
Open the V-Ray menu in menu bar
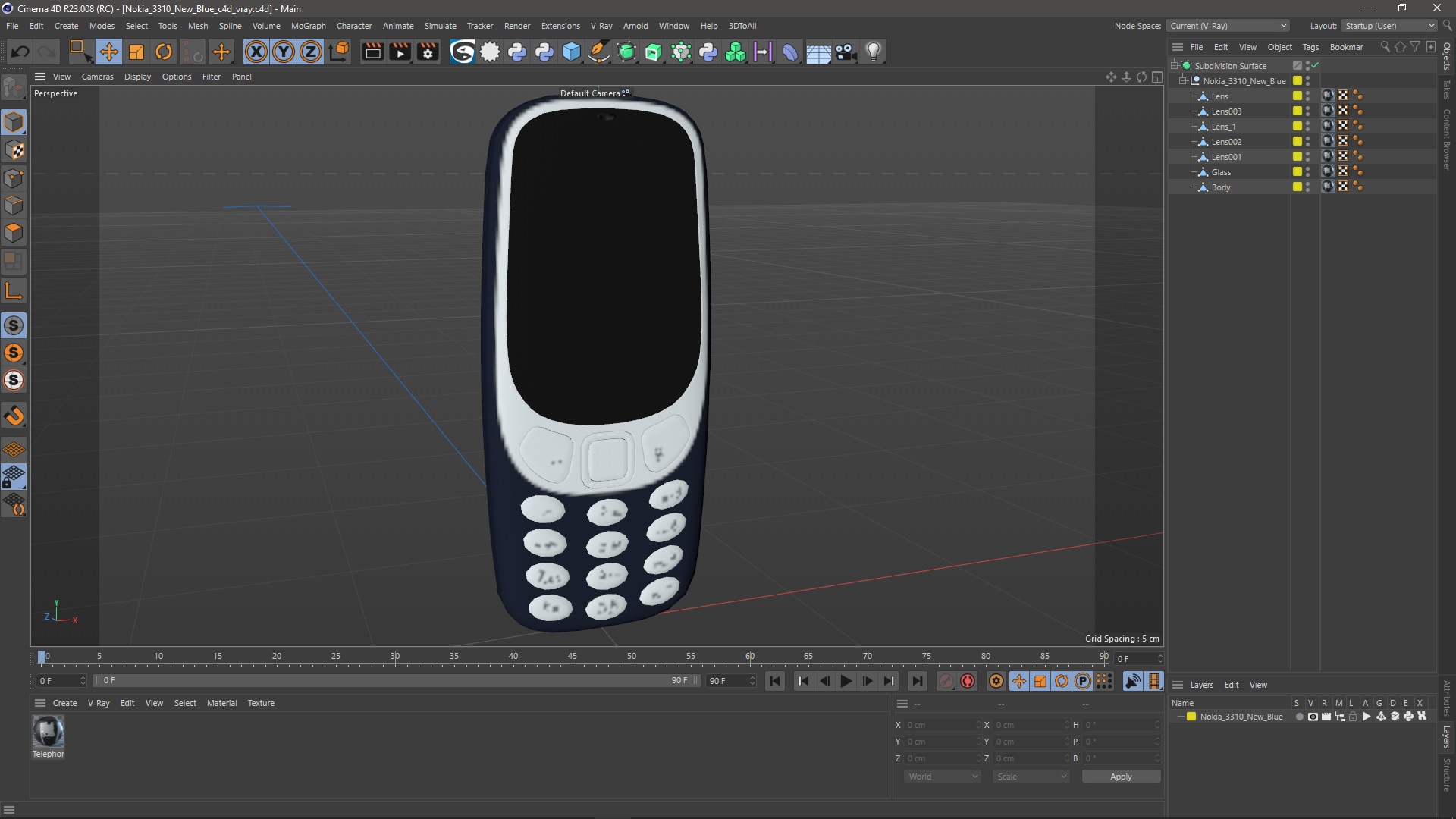(x=601, y=26)
